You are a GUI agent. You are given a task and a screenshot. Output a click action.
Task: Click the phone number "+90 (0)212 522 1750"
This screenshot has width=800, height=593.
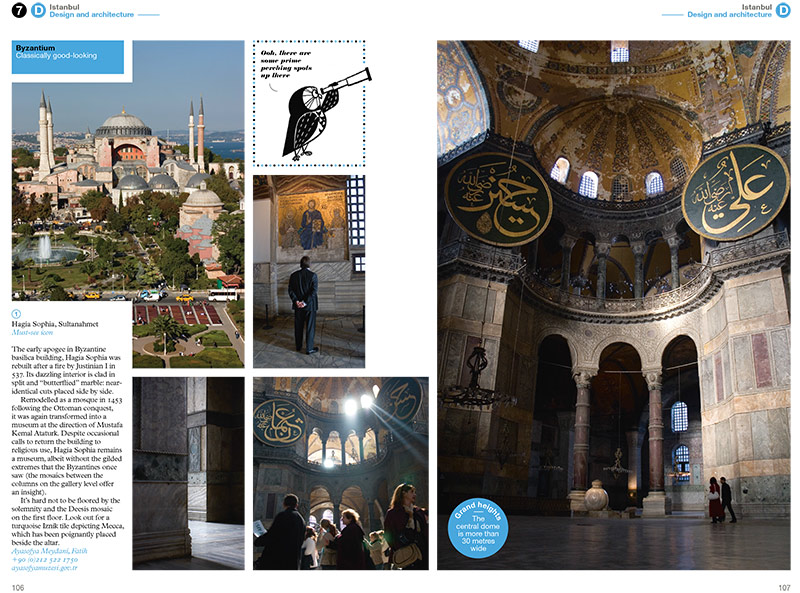(x=45, y=559)
